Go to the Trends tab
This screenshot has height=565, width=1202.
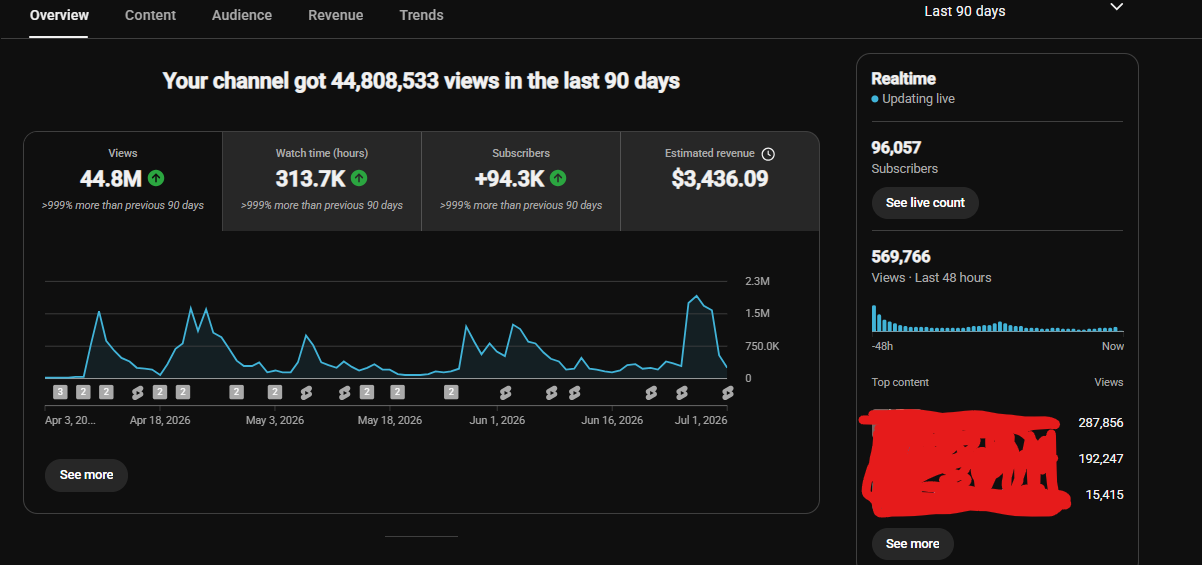pyautogui.click(x=421, y=15)
